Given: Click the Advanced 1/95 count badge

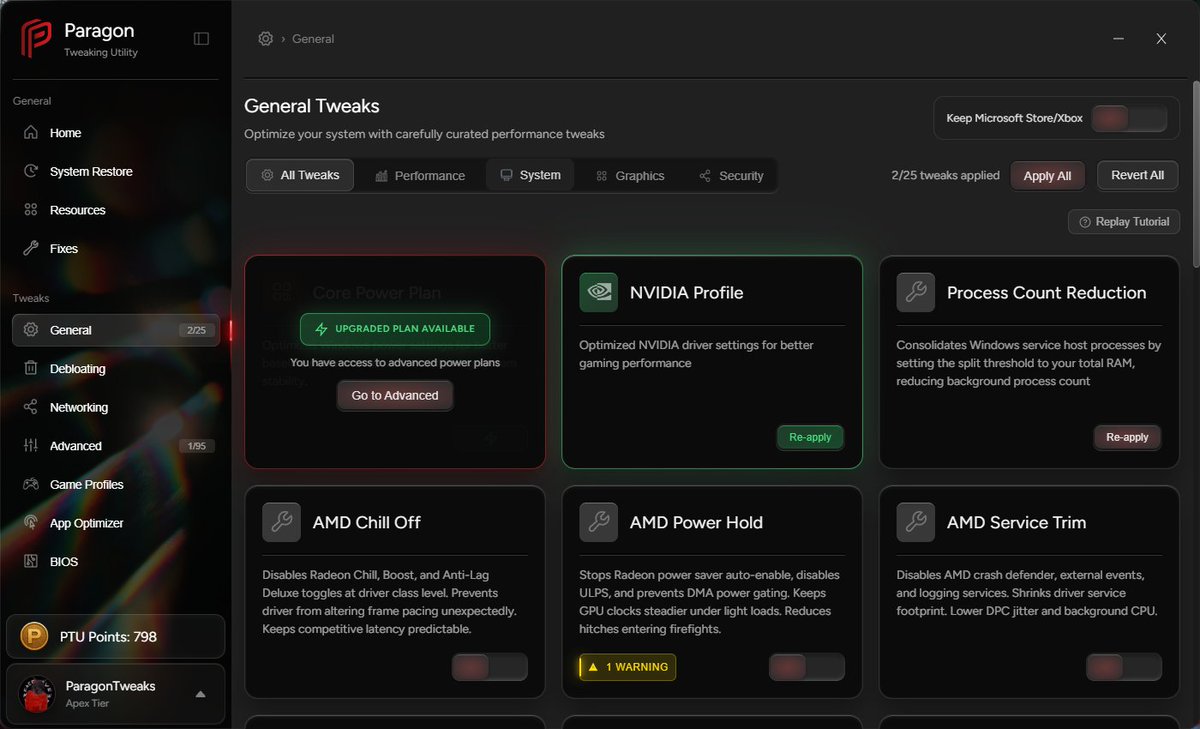Looking at the screenshot, I should point(197,446).
